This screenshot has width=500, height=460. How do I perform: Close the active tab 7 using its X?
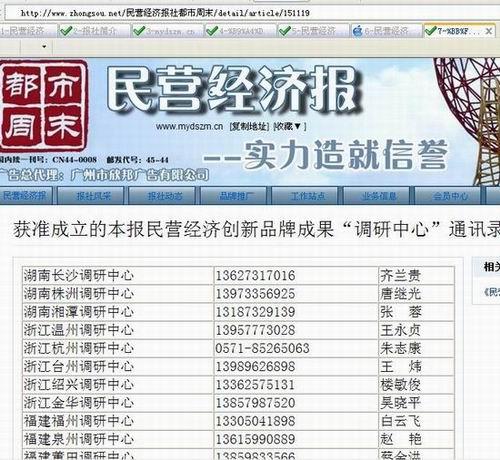[489, 31]
